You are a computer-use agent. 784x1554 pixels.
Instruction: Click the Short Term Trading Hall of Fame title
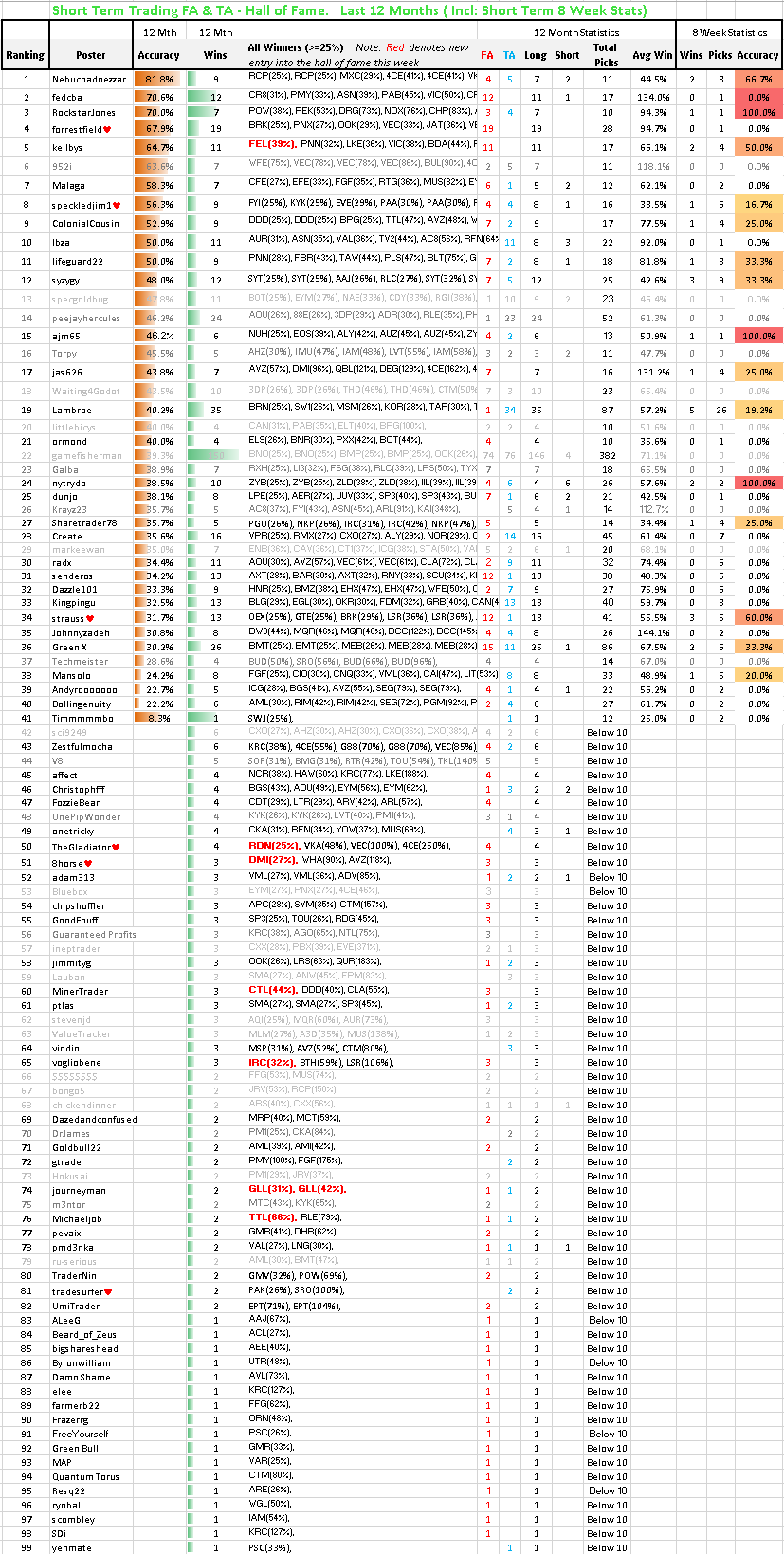(x=349, y=10)
